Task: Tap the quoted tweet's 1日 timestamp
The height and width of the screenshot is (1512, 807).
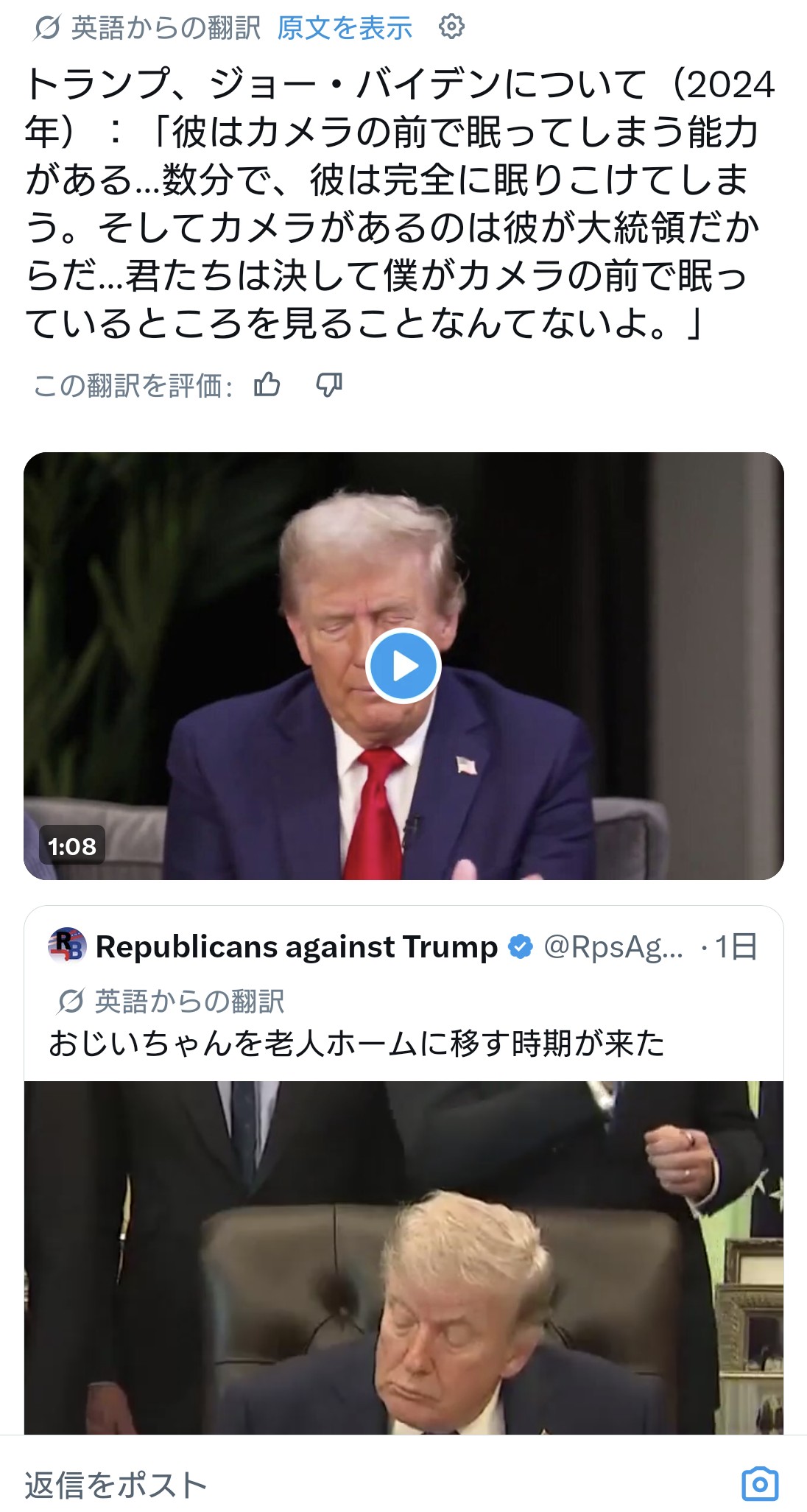Action: pos(736,946)
